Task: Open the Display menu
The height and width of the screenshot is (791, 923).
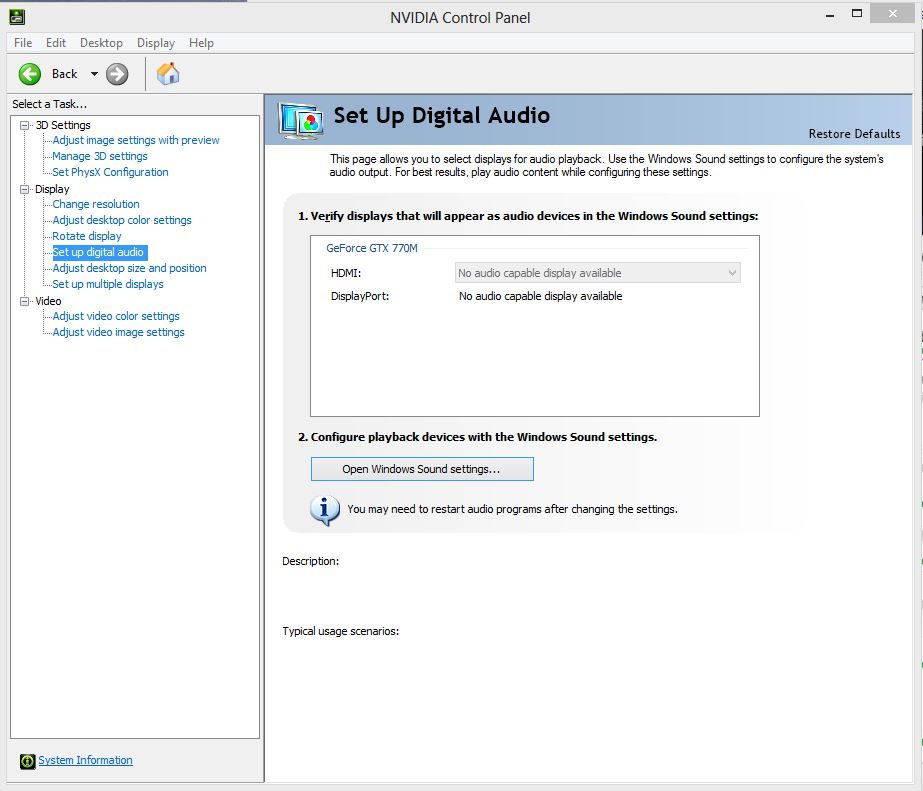Action: click(x=156, y=43)
